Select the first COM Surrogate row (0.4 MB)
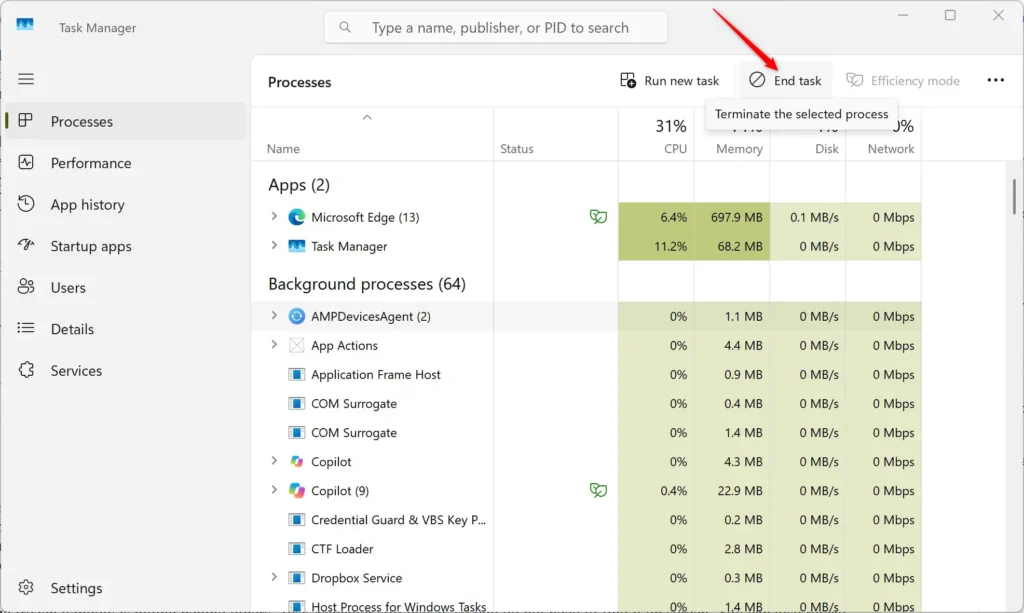 [x=586, y=403]
